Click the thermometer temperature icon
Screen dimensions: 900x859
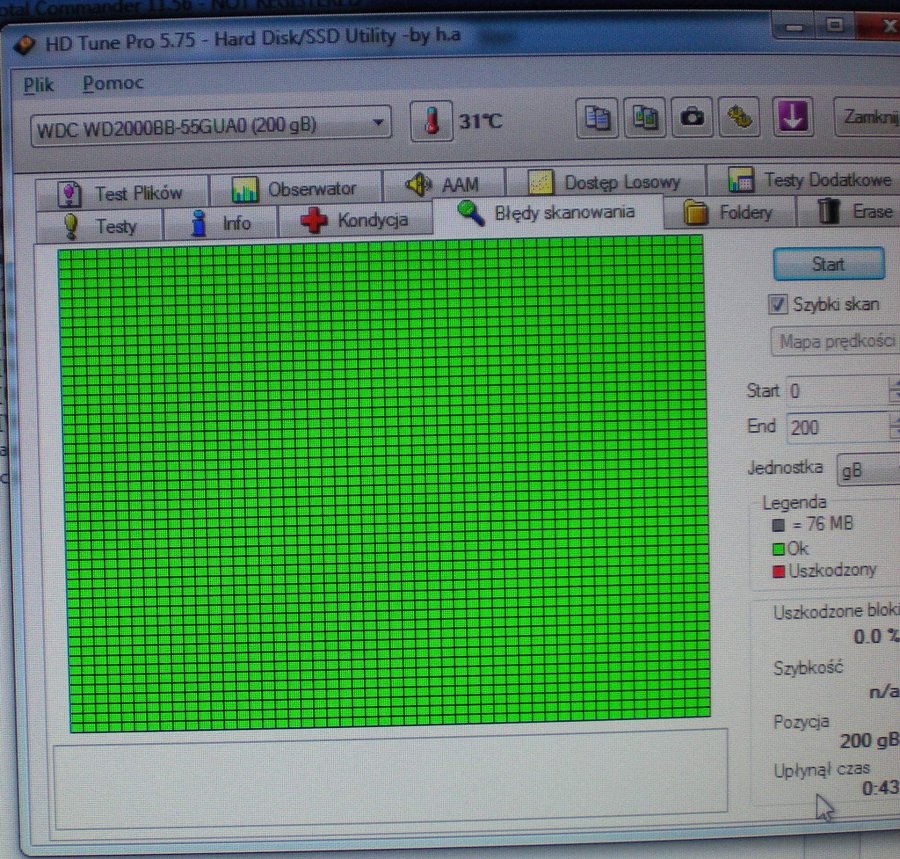pos(431,122)
